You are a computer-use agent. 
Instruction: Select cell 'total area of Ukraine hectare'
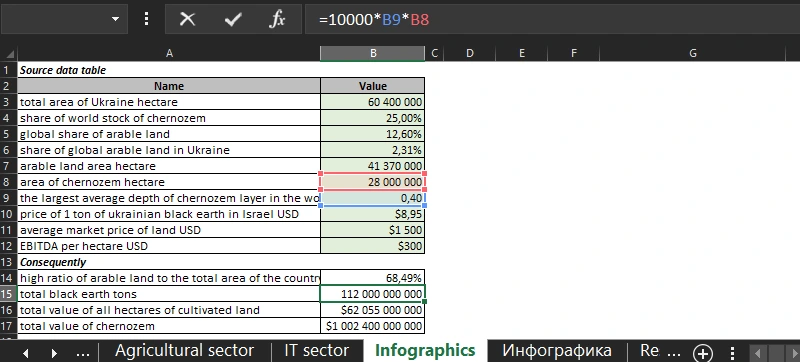[169, 102]
